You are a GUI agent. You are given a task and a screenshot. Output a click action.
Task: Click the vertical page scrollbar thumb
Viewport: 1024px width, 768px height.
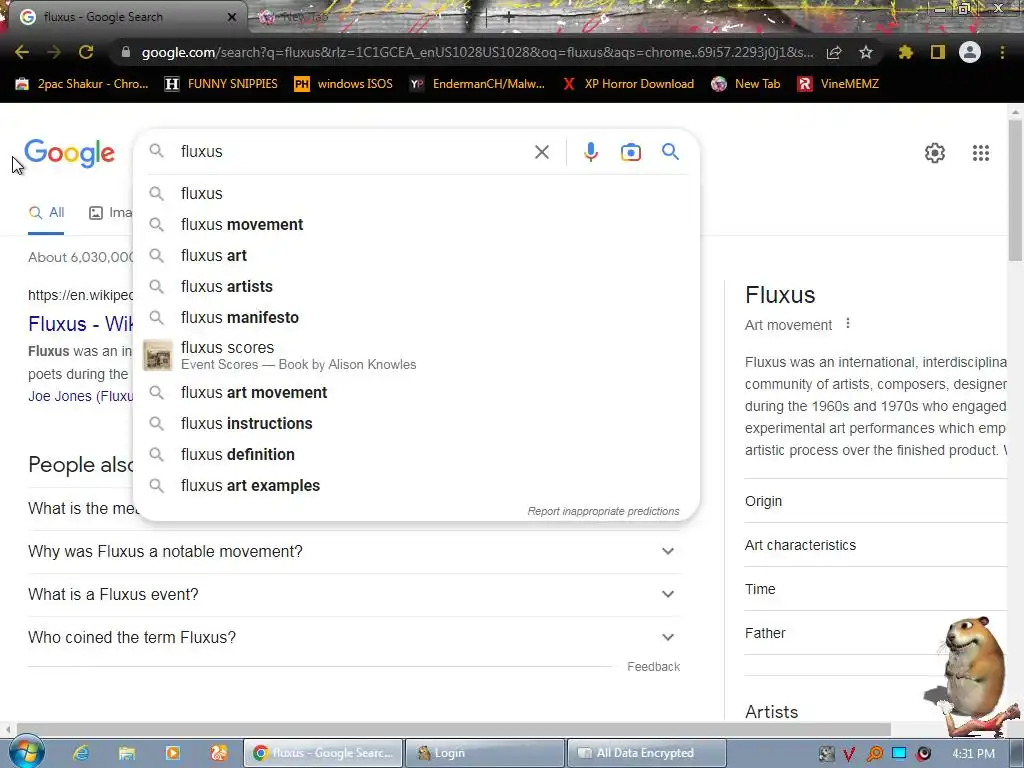(1015, 189)
